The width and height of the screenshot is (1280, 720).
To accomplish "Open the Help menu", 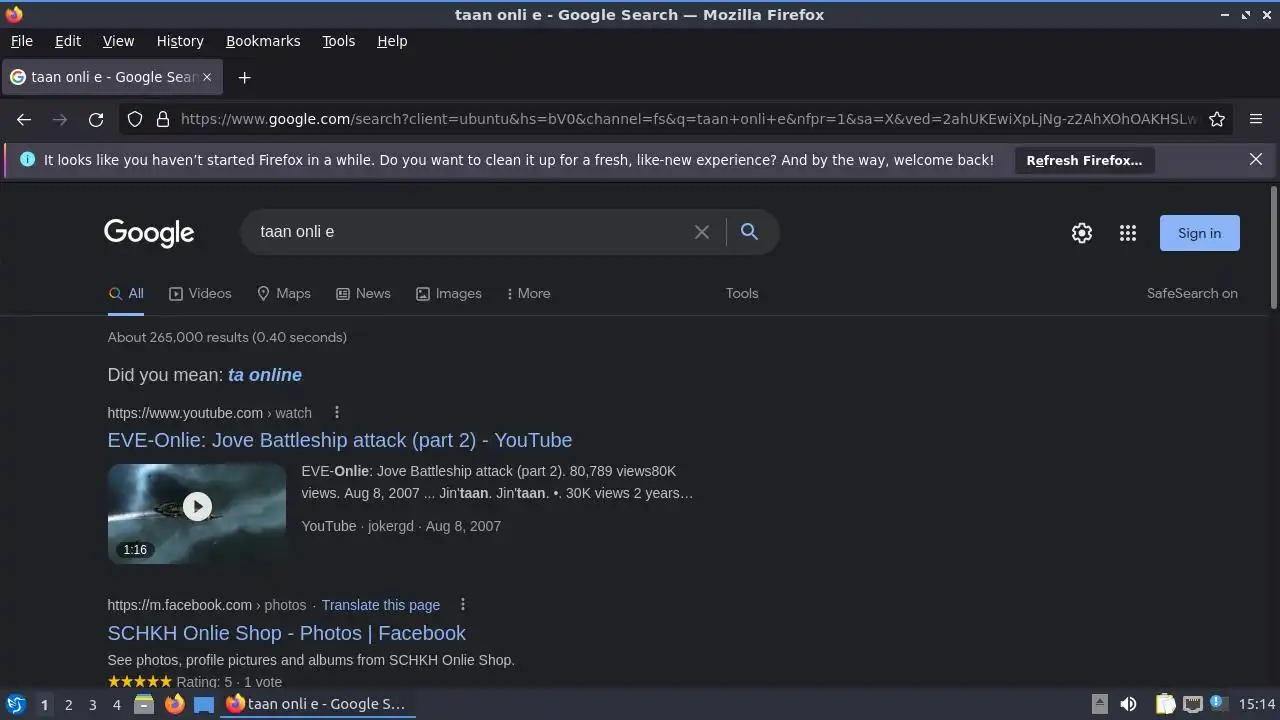I will [392, 41].
